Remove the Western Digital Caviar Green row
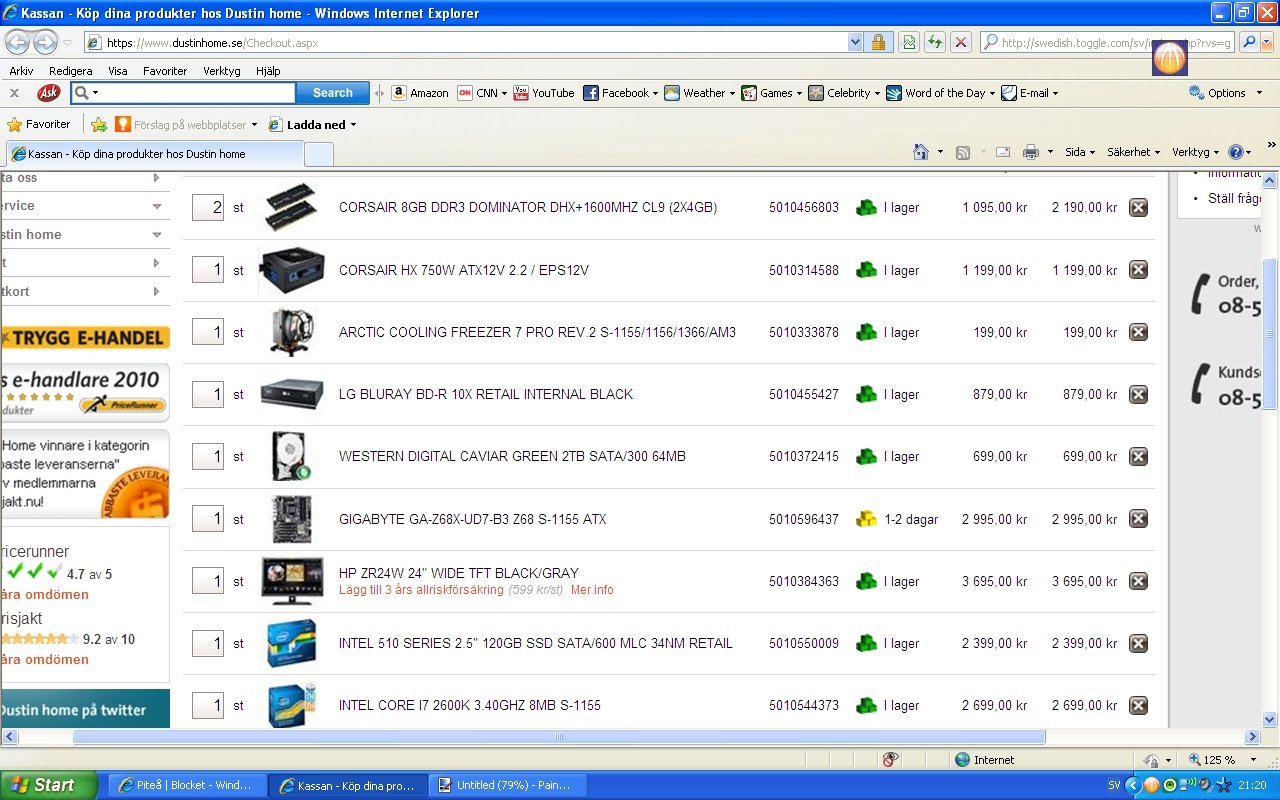Viewport: 1280px width, 800px height. (x=1138, y=456)
